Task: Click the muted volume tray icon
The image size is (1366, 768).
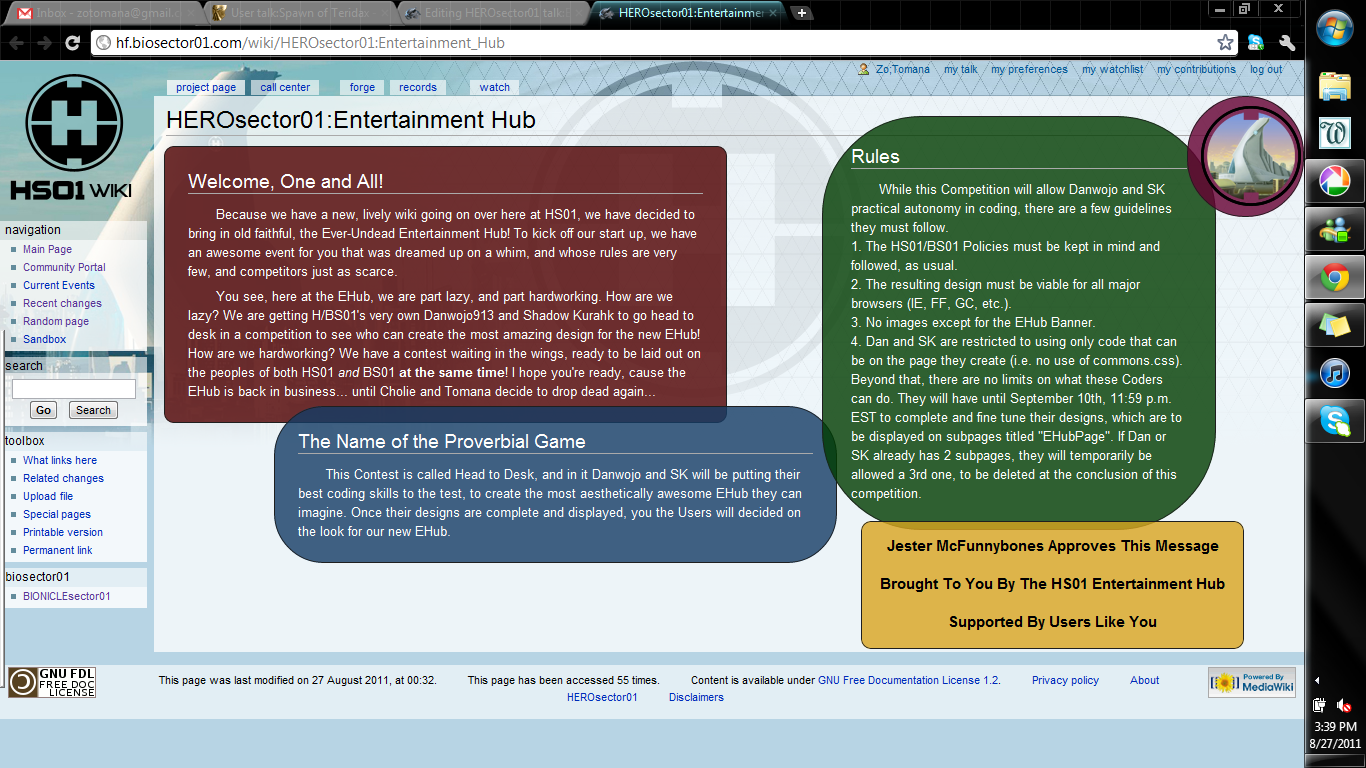Action: (x=1344, y=704)
